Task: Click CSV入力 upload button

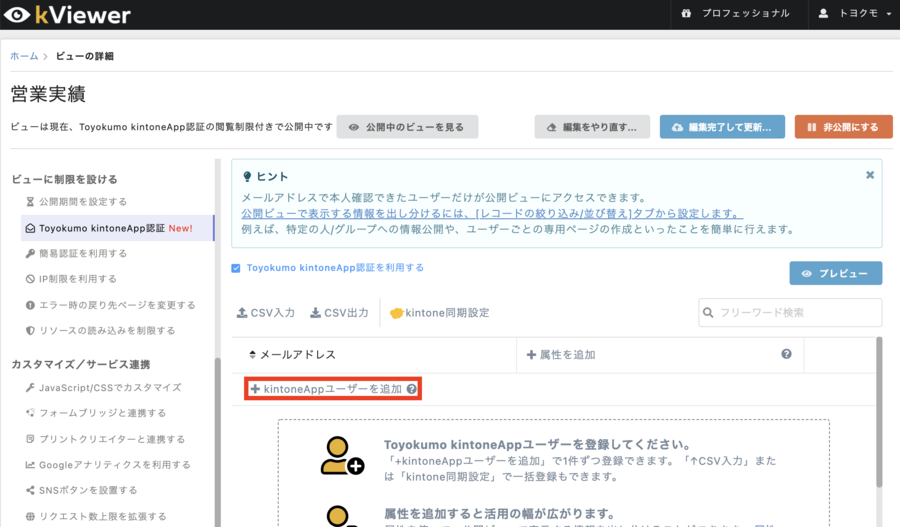Action: click(265, 313)
